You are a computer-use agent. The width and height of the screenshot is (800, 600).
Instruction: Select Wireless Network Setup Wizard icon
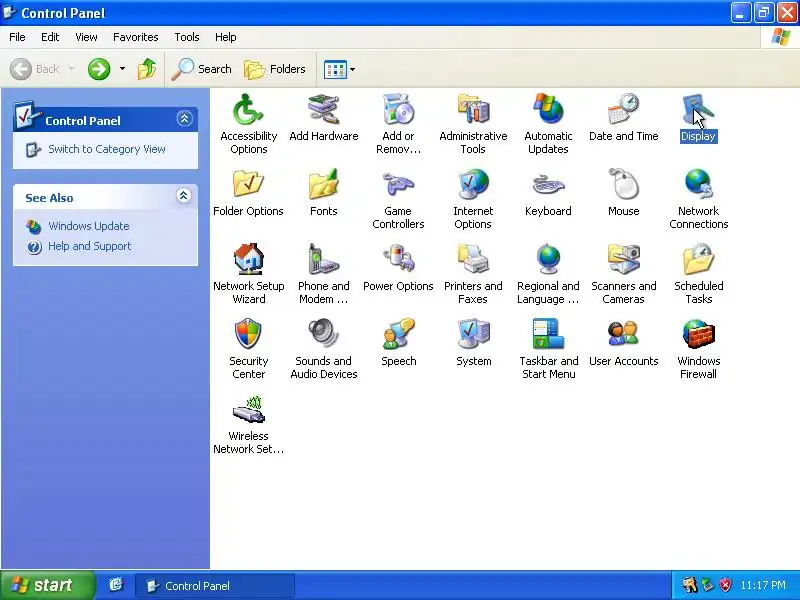248,409
